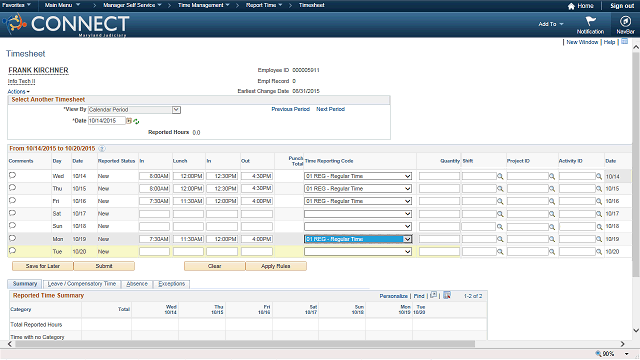Expand the Actions menu under Info Tech II
Viewport: 640px width, 360px height.
(18, 92)
